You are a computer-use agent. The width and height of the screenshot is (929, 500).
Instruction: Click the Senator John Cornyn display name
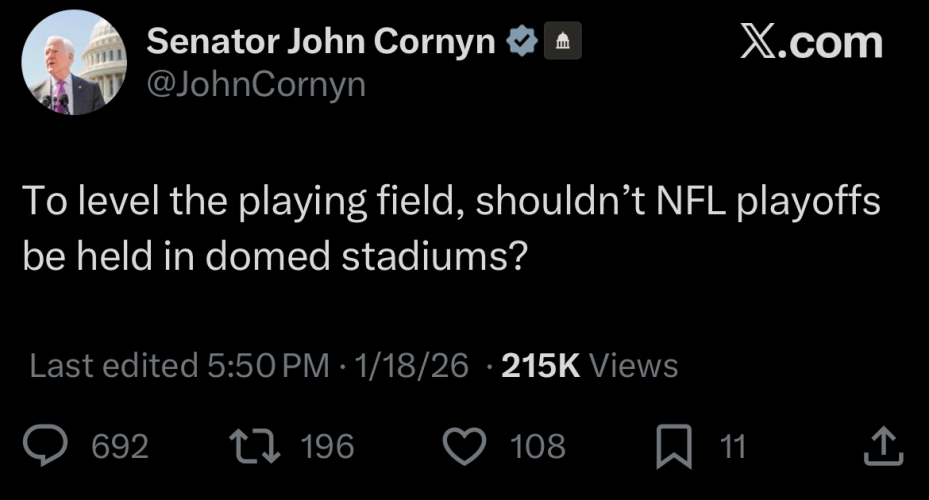coord(321,42)
